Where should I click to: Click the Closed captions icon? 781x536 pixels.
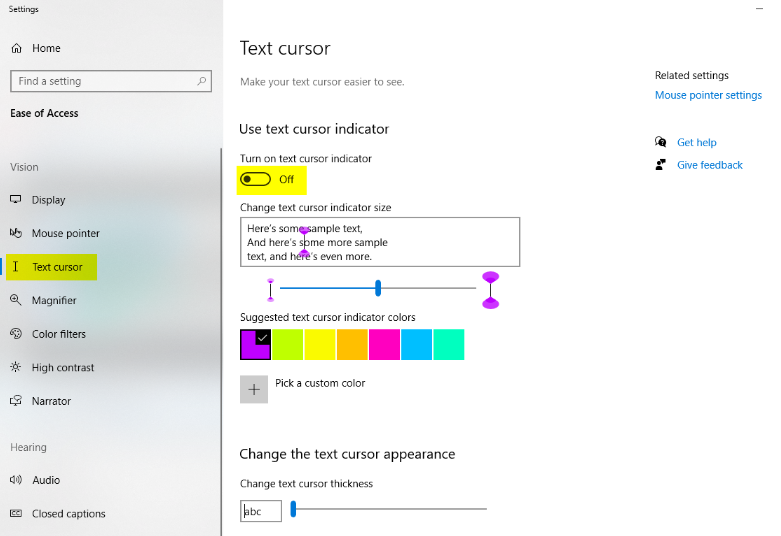point(16,513)
